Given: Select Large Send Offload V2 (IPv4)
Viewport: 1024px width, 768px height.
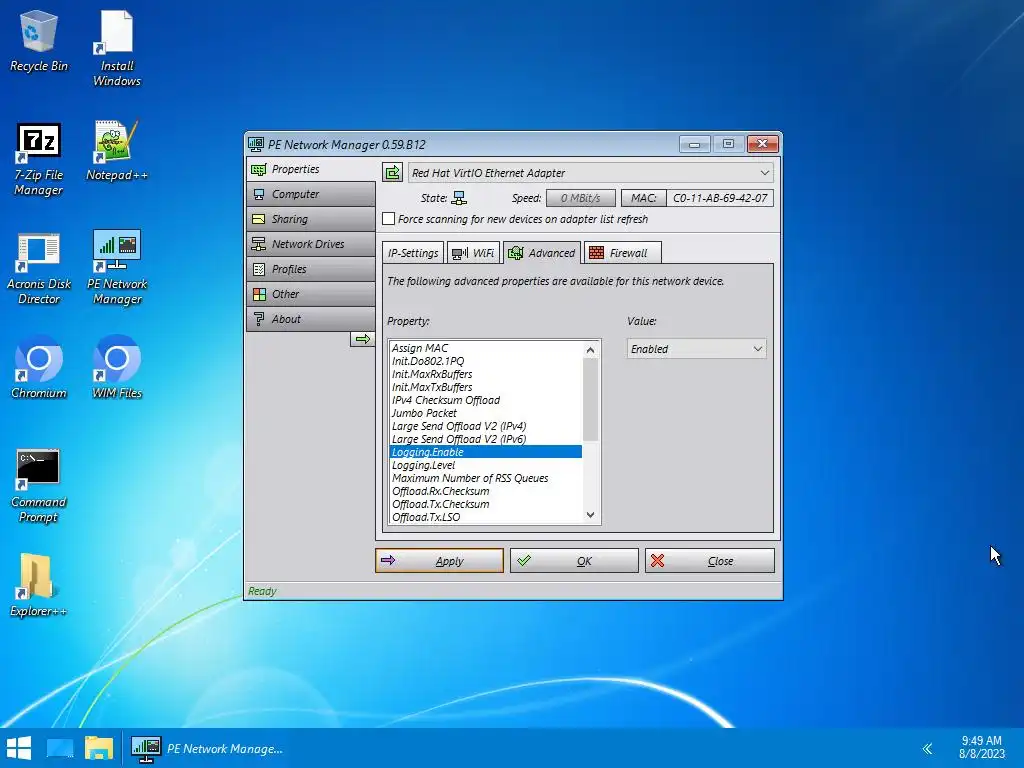Looking at the screenshot, I should click(x=485, y=426).
